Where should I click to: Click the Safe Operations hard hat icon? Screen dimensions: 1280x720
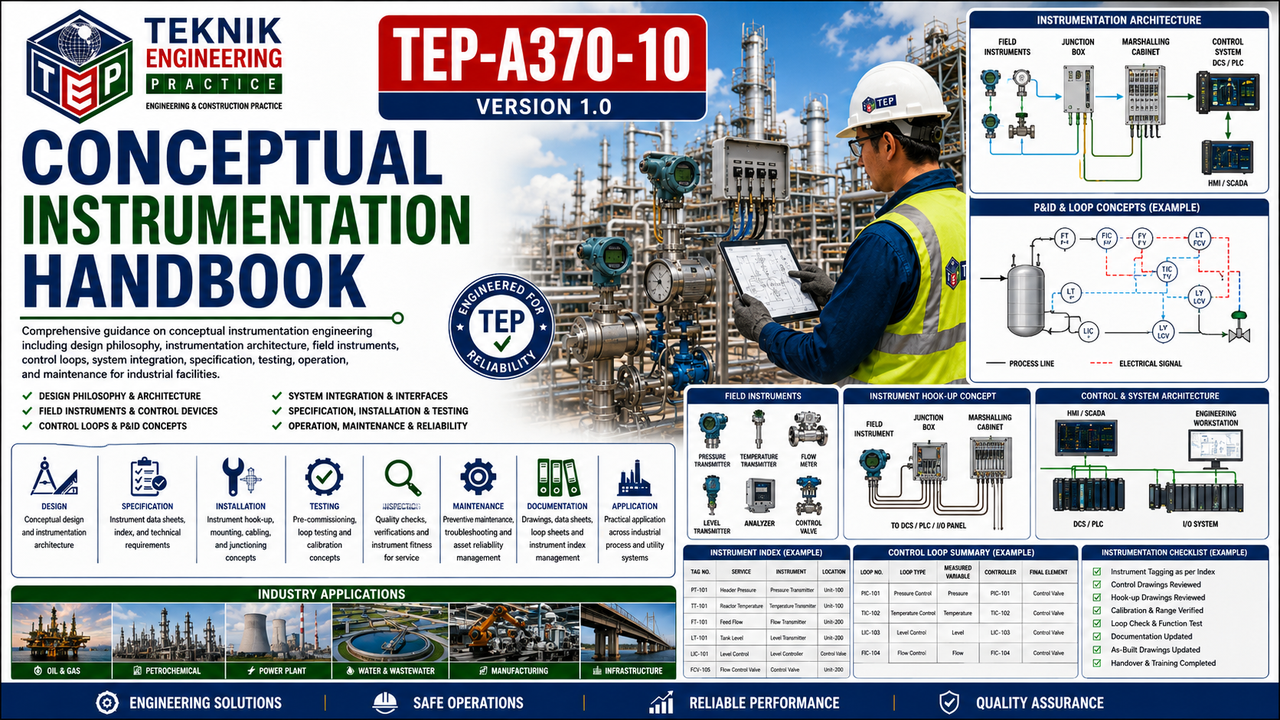point(384,702)
